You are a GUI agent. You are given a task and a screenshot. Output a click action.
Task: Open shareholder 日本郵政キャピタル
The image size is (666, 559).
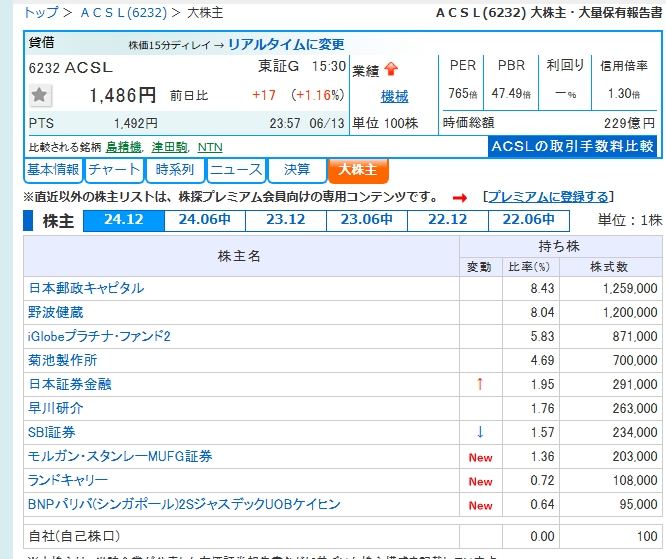click(86, 288)
